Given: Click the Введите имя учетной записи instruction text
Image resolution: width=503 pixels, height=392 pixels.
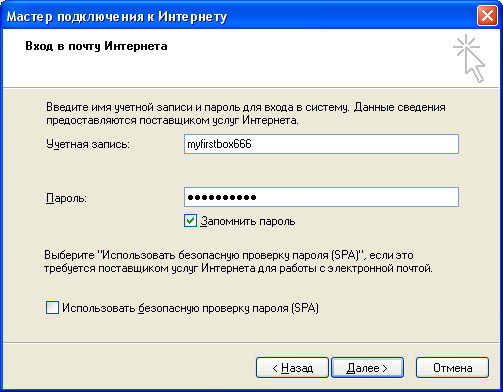Looking at the screenshot, I should click(x=246, y=114).
